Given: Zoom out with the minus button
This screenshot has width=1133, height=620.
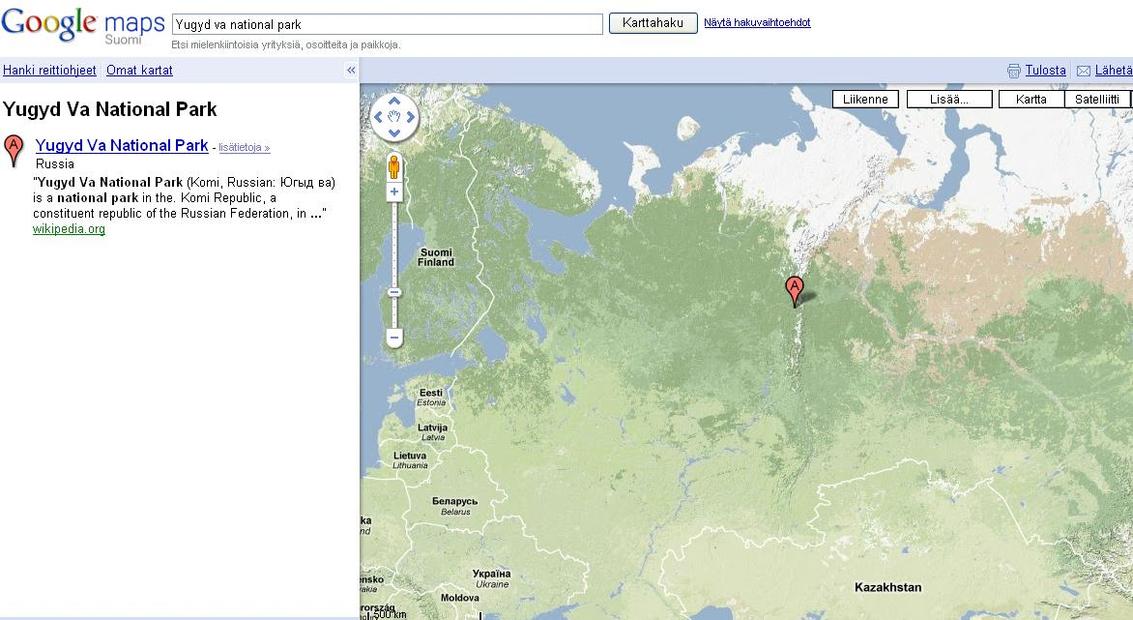Looking at the screenshot, I should [x=394, y=338].
